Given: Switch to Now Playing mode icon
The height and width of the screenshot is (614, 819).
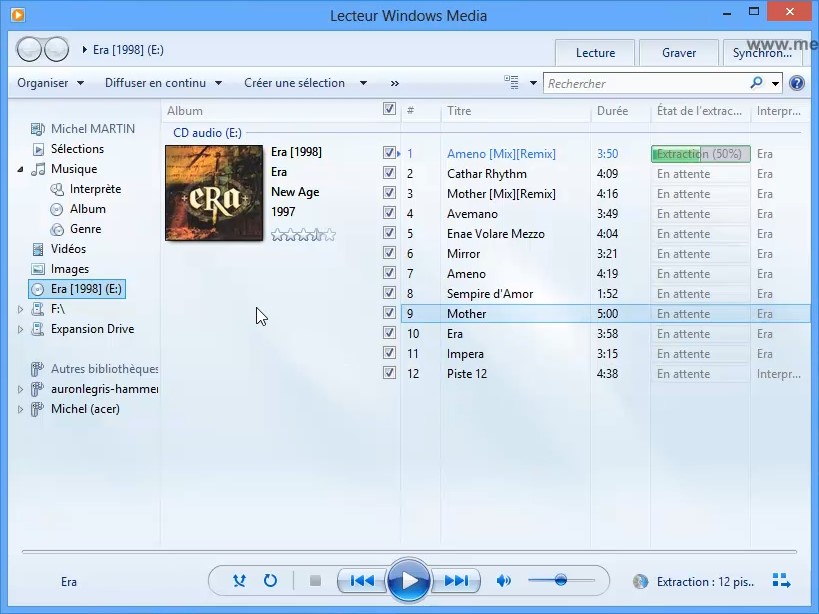Looking at the screenshot, I should (782, 581).
